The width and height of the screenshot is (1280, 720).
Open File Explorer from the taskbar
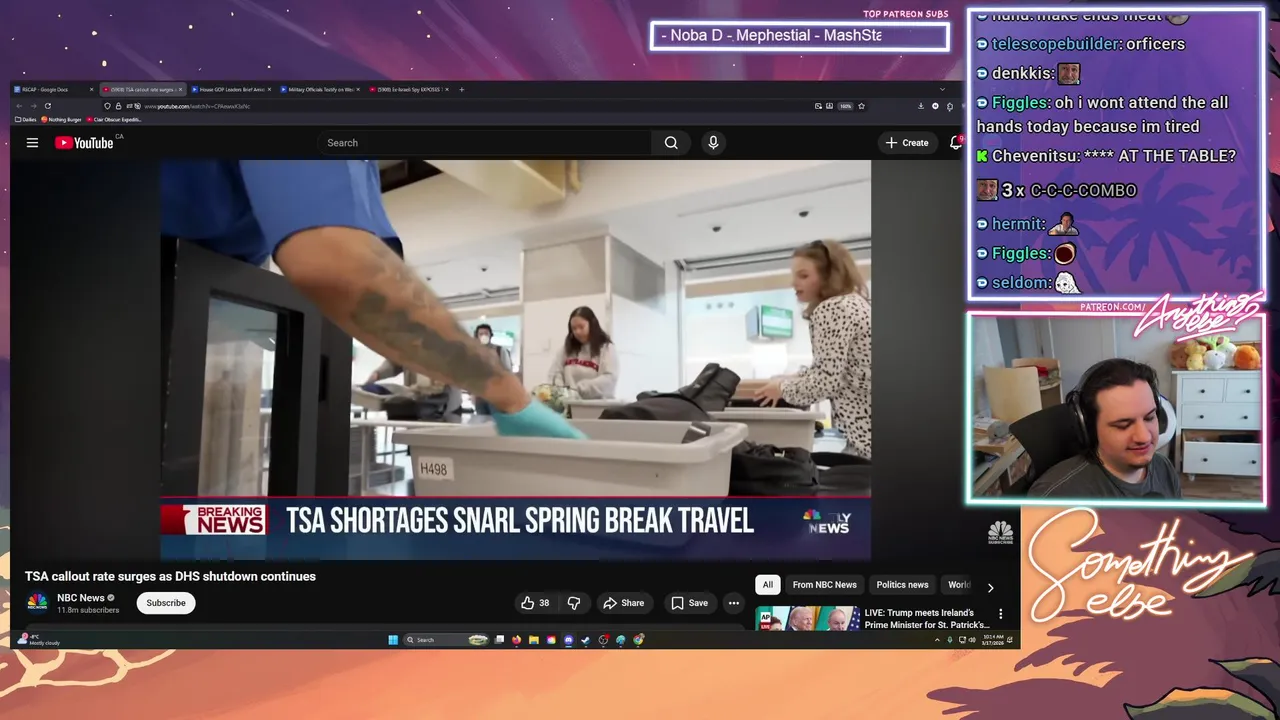(x=534, y=640)
